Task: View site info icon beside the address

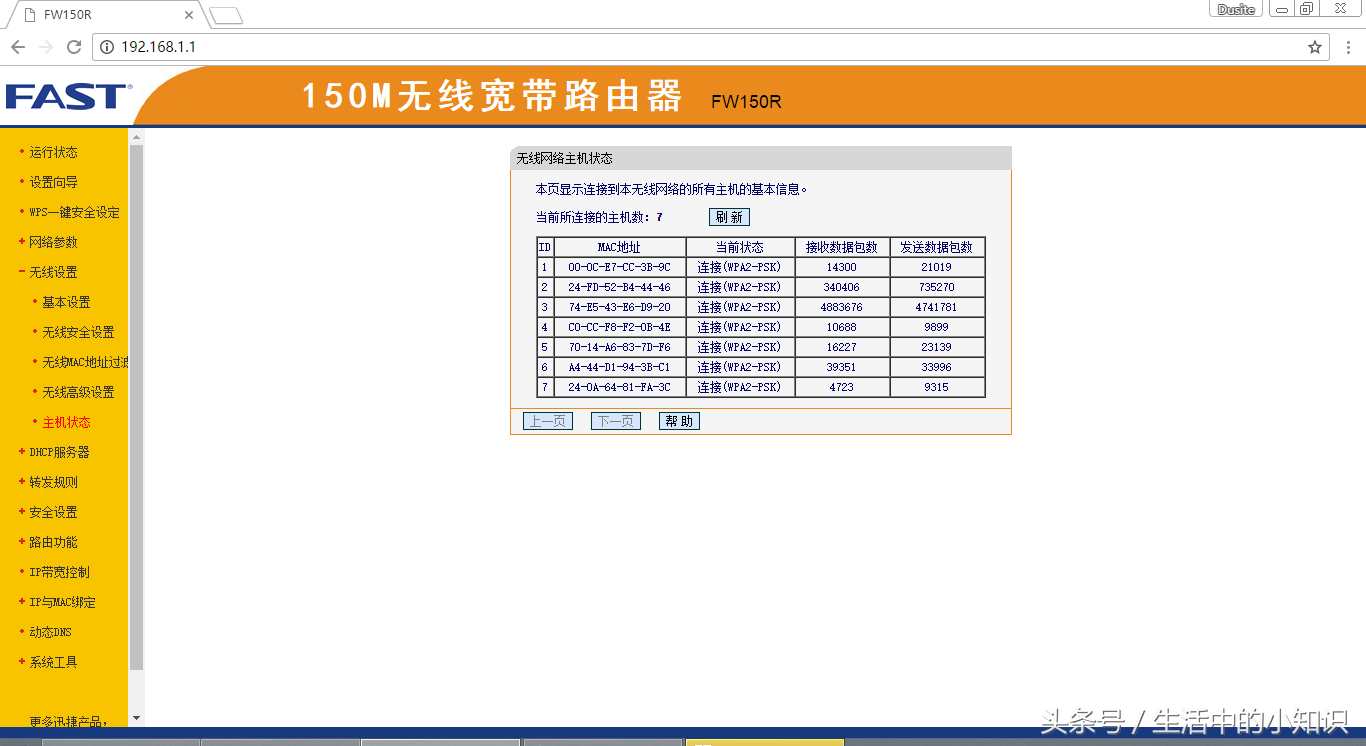Action: (108, 47)
